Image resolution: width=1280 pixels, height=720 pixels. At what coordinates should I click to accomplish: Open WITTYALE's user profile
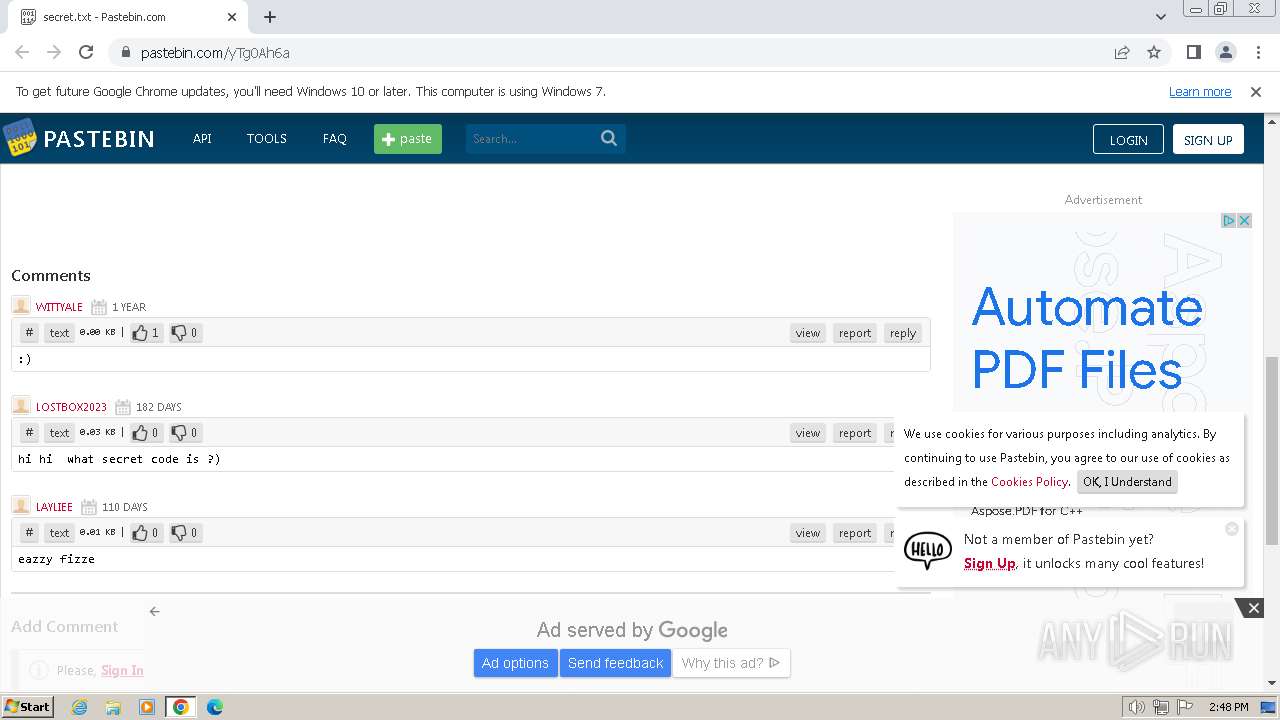point(59,307)
